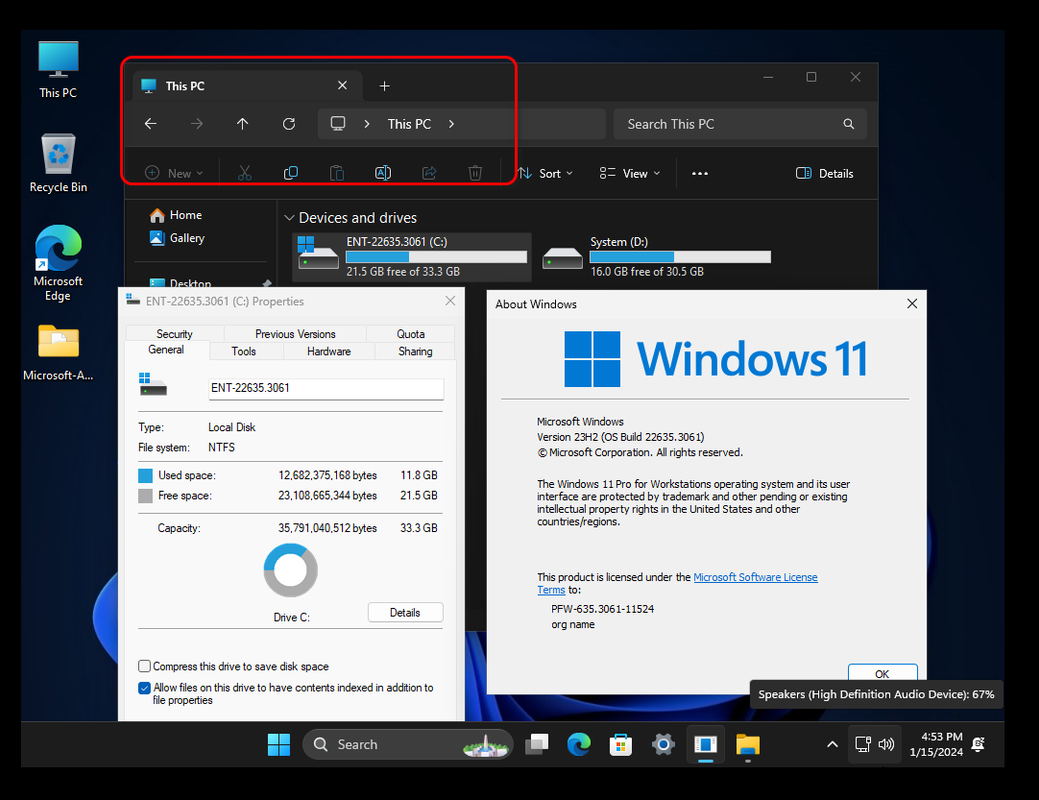The image size is (1039, 800).
Task: Click the Copy toolbar icon
Action: (291, 174)
